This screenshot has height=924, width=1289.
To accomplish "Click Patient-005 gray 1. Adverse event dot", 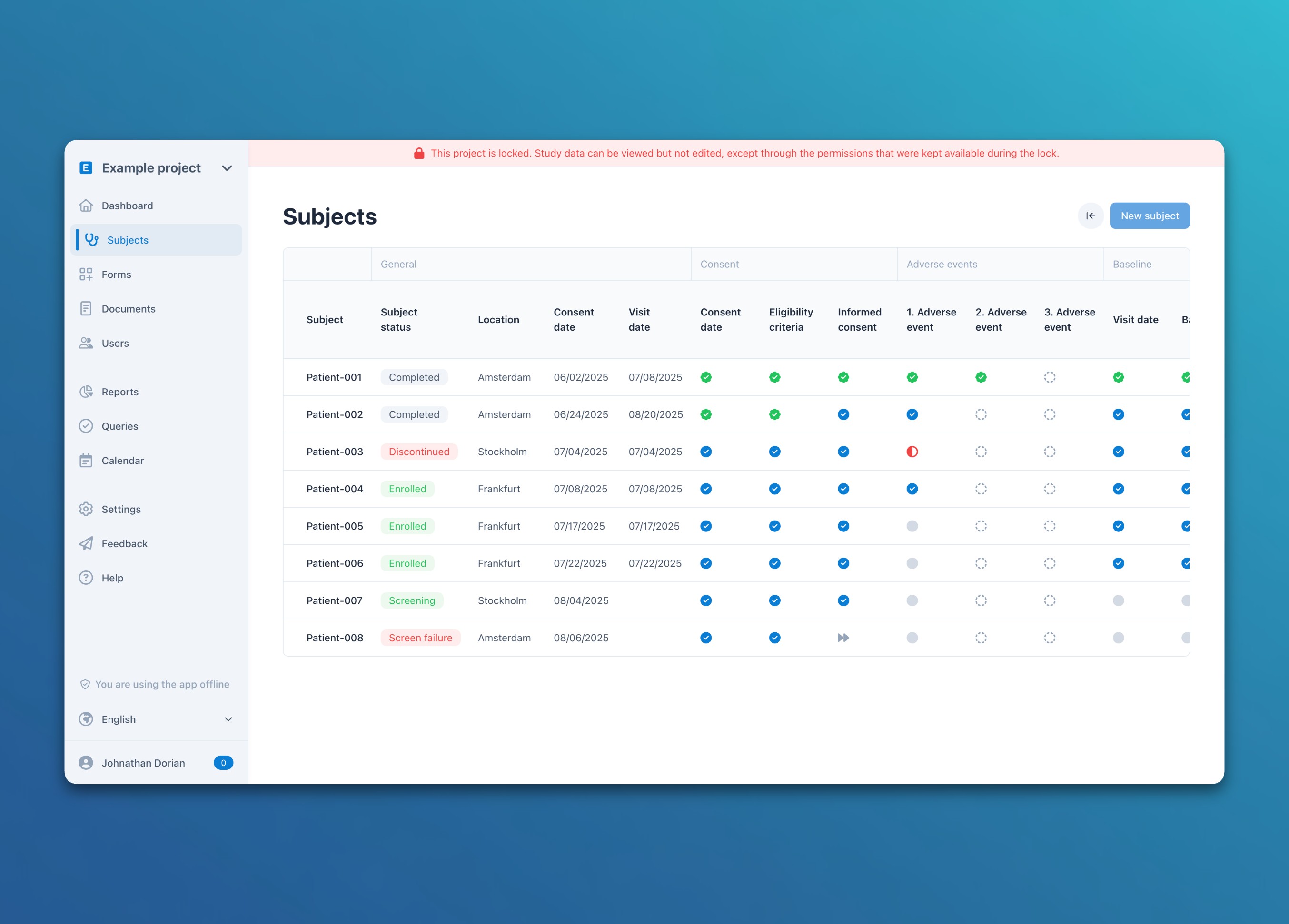I will tap(912, 526).
